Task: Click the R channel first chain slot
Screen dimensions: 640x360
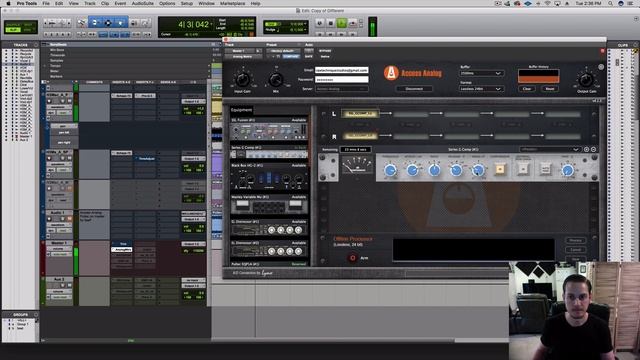Action: coord(360,136)
